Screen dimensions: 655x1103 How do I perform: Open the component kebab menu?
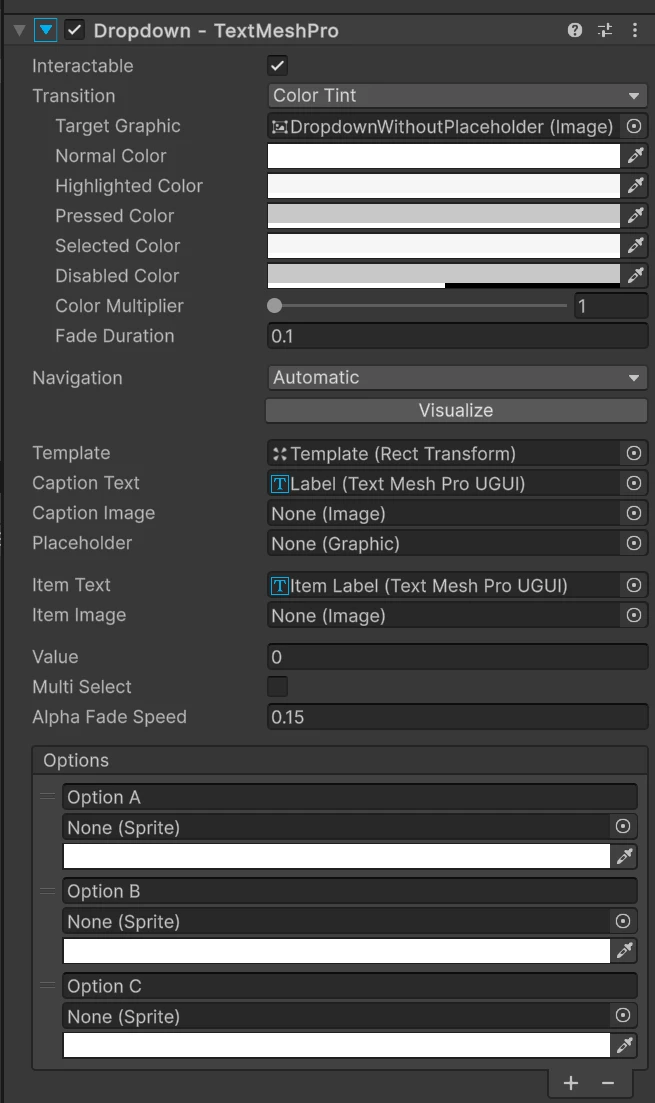point(635,30)
